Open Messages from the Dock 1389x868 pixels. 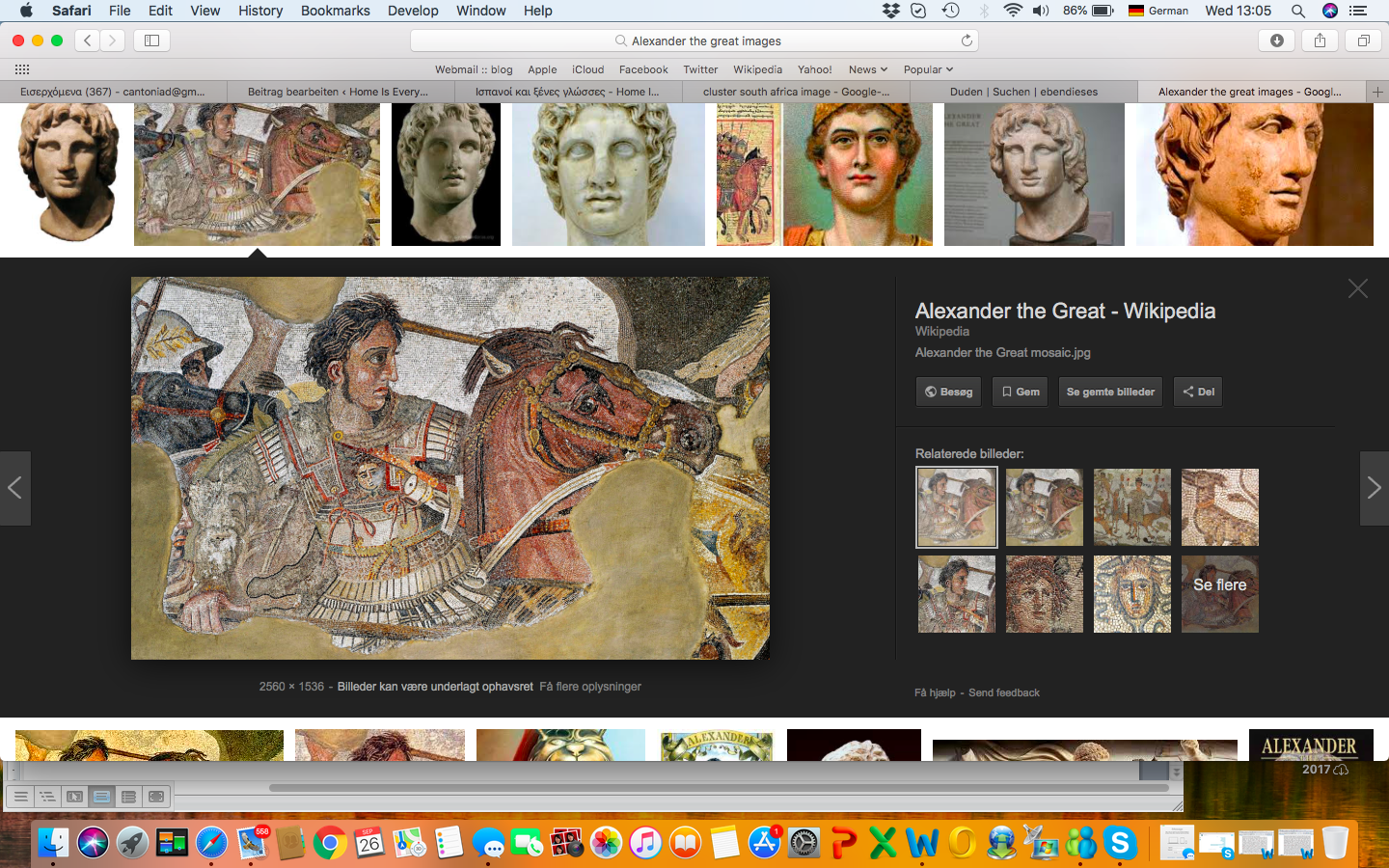[x=489, y=844]
